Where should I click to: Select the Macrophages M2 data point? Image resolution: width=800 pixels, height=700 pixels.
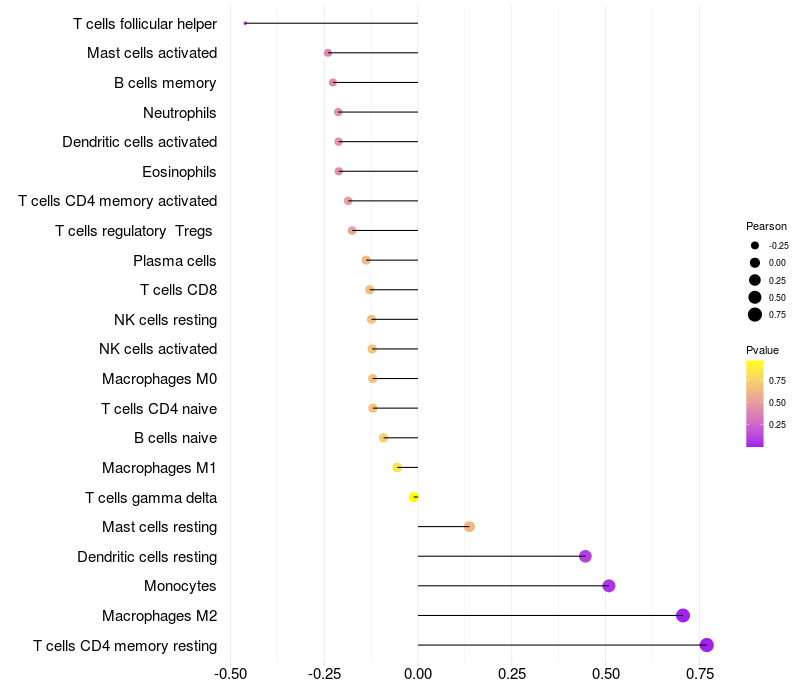tap(683, 615)
